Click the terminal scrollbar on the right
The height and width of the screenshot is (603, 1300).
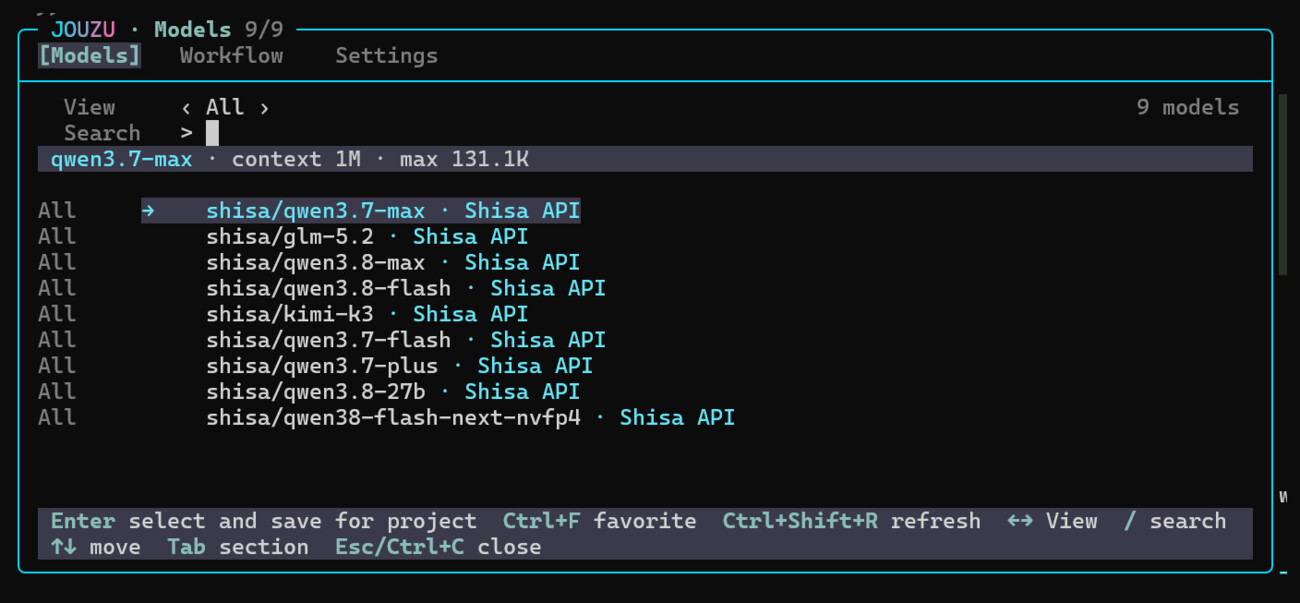(1283, 185)
